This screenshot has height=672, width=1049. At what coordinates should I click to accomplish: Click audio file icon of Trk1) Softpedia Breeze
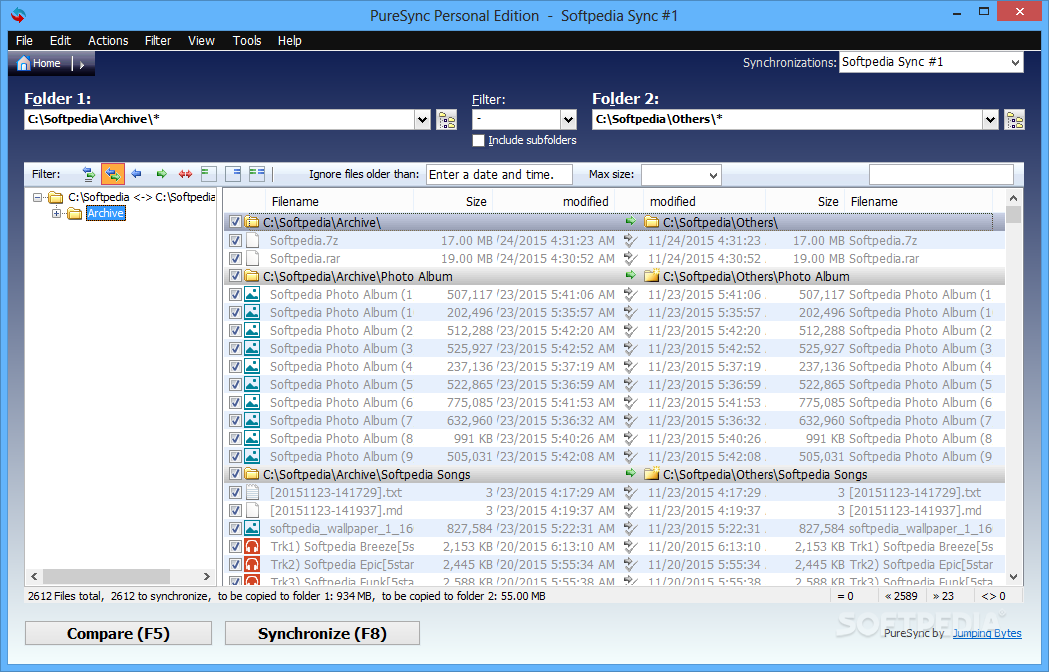coord(252,546)
